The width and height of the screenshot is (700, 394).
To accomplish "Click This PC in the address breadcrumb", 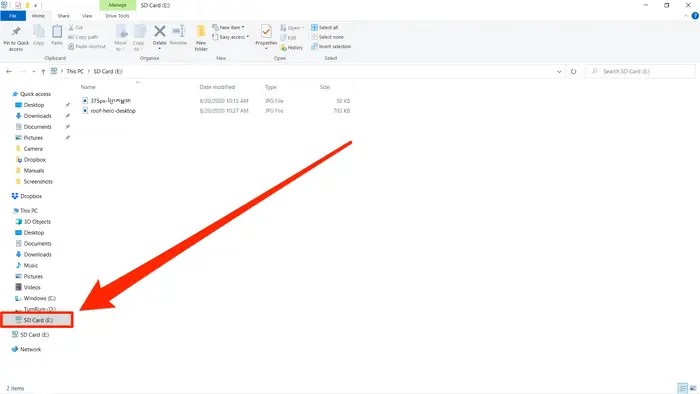I will pos(75,71).
